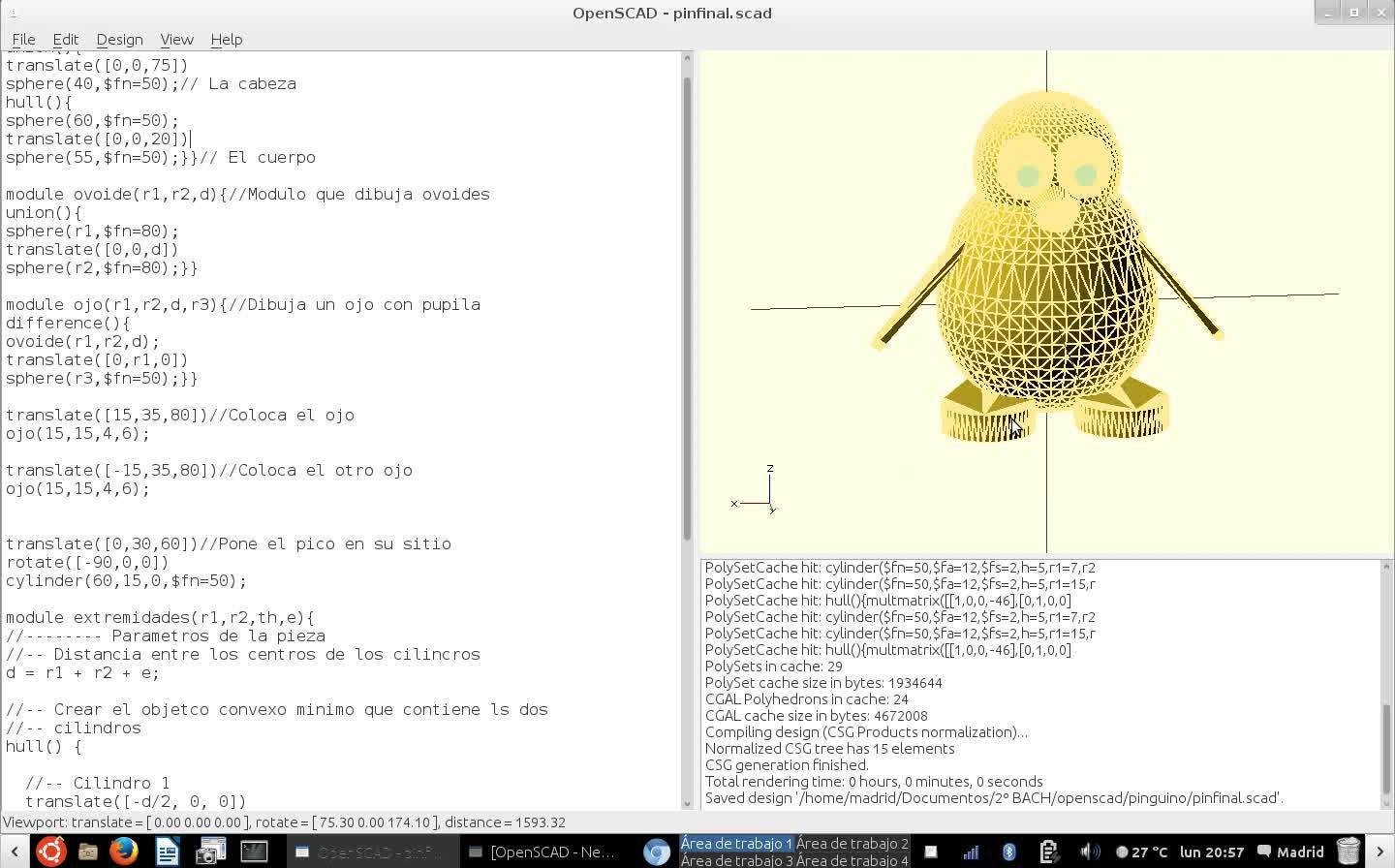Switch to Área de trabajo 2
1395x868 pixels.
click(852, 843)
